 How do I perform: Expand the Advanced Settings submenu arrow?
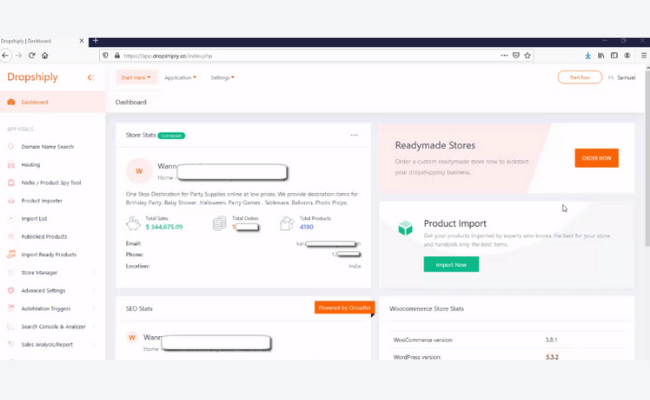pyautogui.click(x=94, y=291)
